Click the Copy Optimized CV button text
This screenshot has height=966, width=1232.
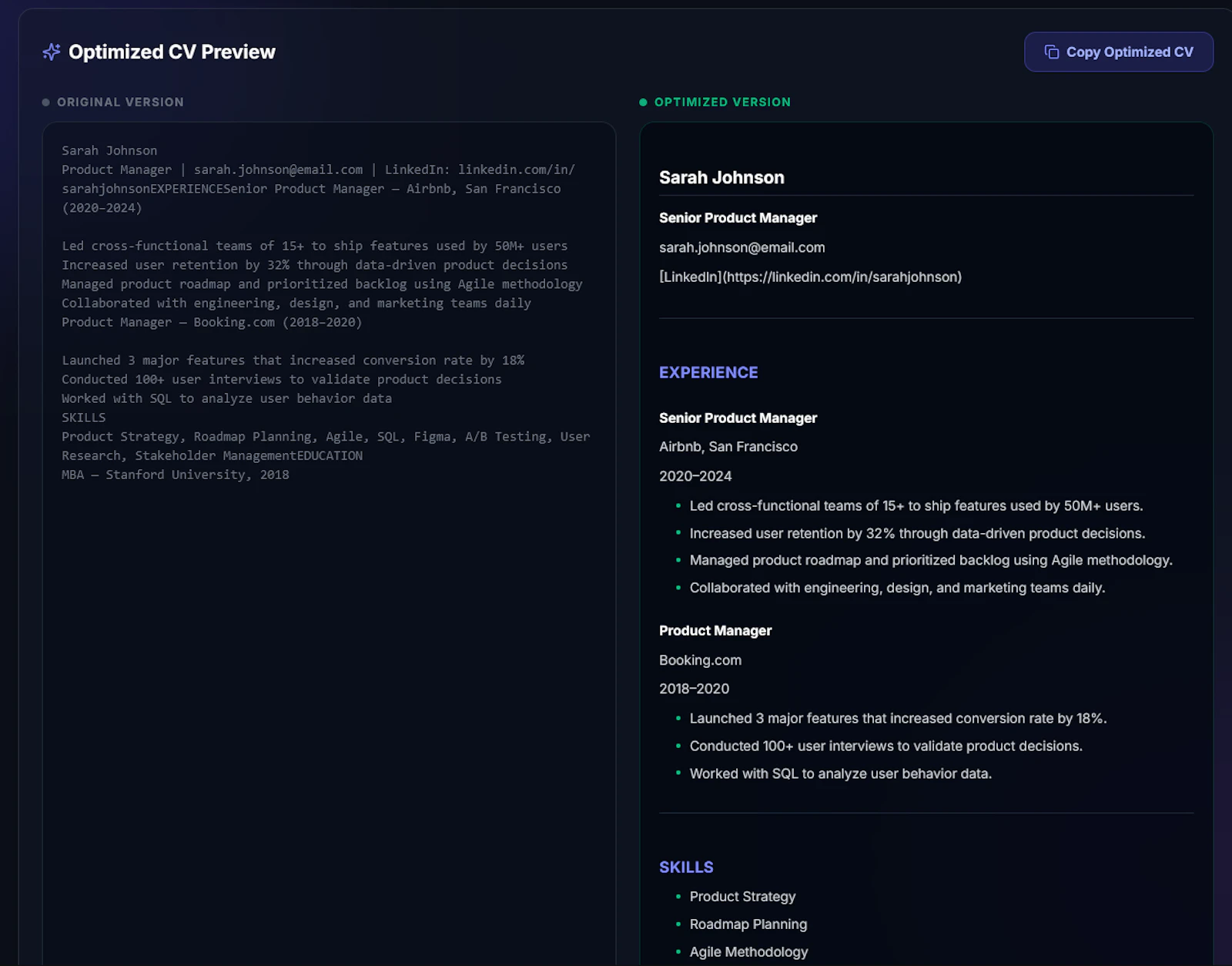click(x=1130, y=52)
